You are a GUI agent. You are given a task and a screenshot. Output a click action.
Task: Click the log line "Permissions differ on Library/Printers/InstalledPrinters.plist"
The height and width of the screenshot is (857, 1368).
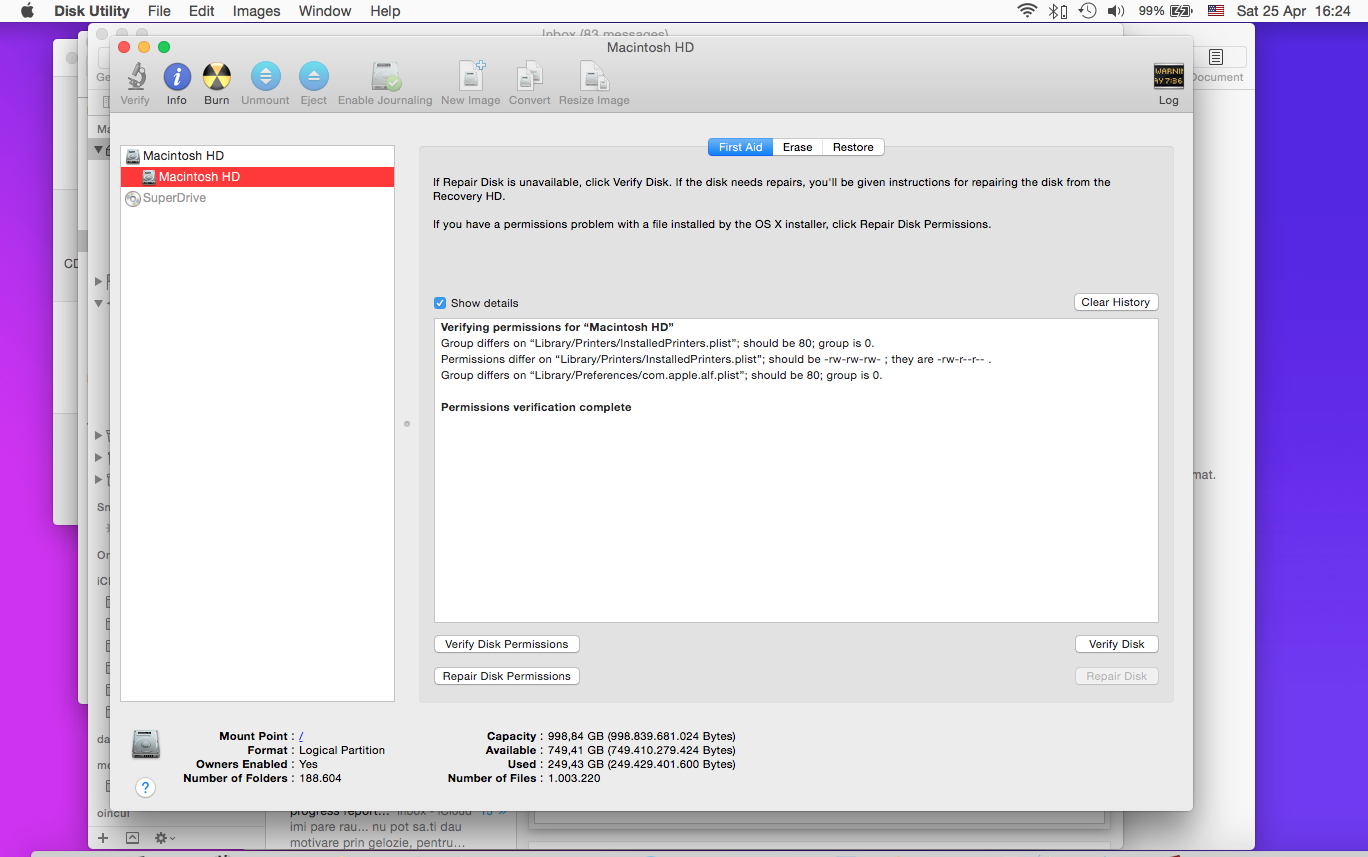point(716,359)
